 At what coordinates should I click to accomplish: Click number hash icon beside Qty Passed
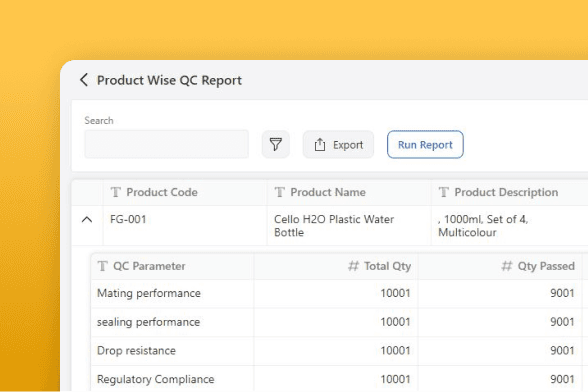507,266
